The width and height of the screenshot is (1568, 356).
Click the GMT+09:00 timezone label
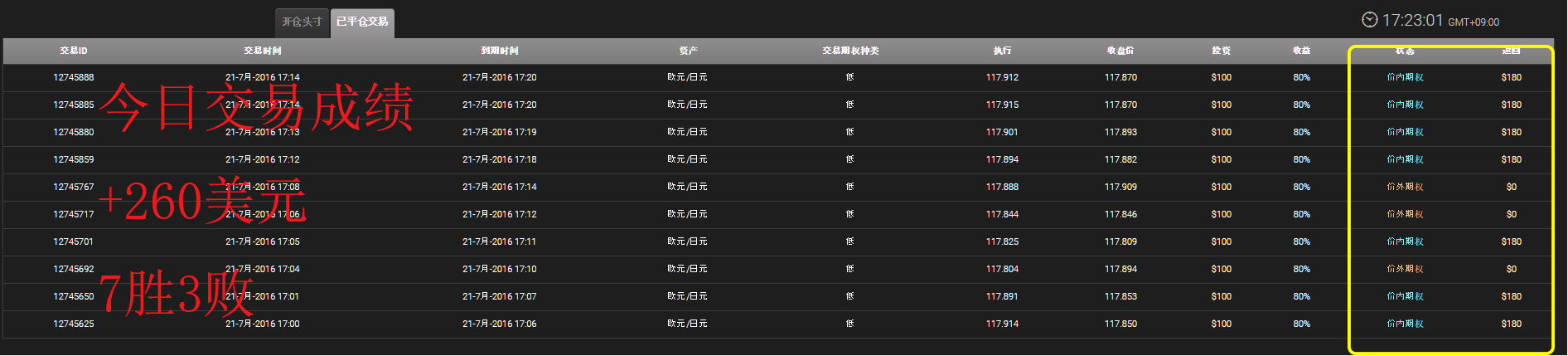point(1474,22)
